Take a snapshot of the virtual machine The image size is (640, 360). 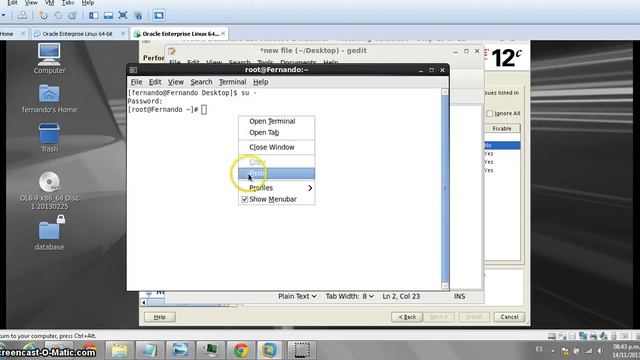(x=44, y=16)
